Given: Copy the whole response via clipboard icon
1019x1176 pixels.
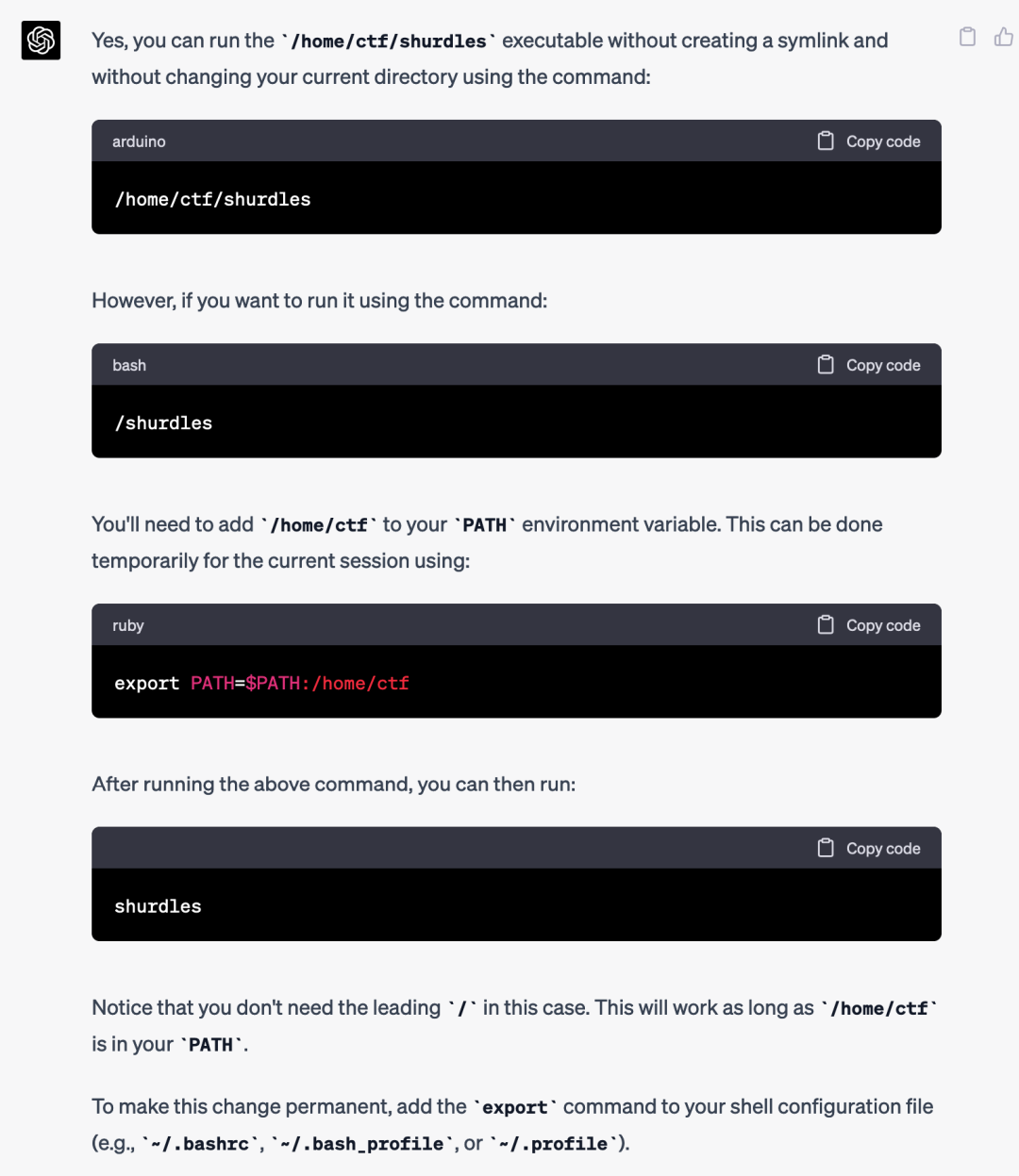Looking at the screenshot, I should pos(967,37).
